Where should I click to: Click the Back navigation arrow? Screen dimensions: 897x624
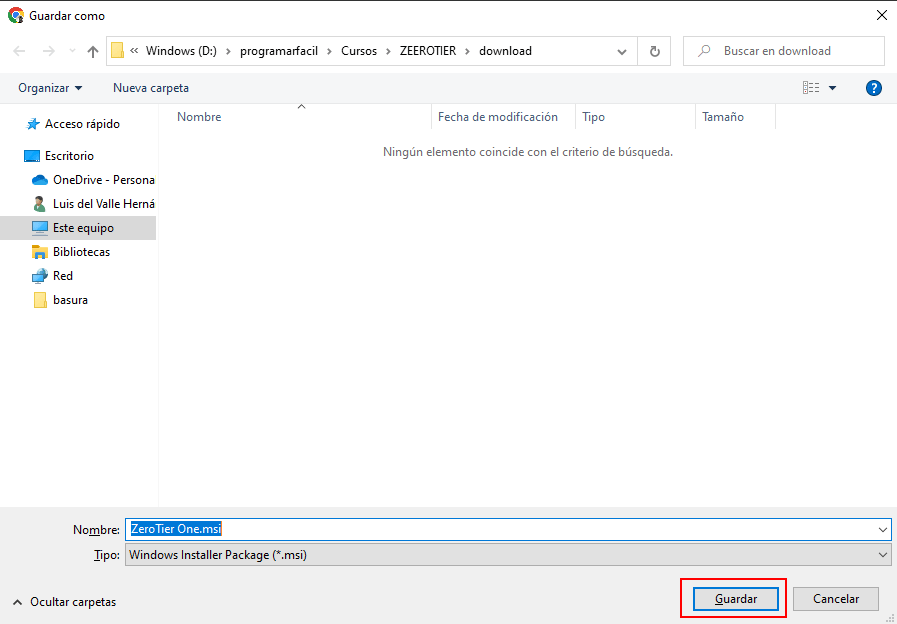20,51
